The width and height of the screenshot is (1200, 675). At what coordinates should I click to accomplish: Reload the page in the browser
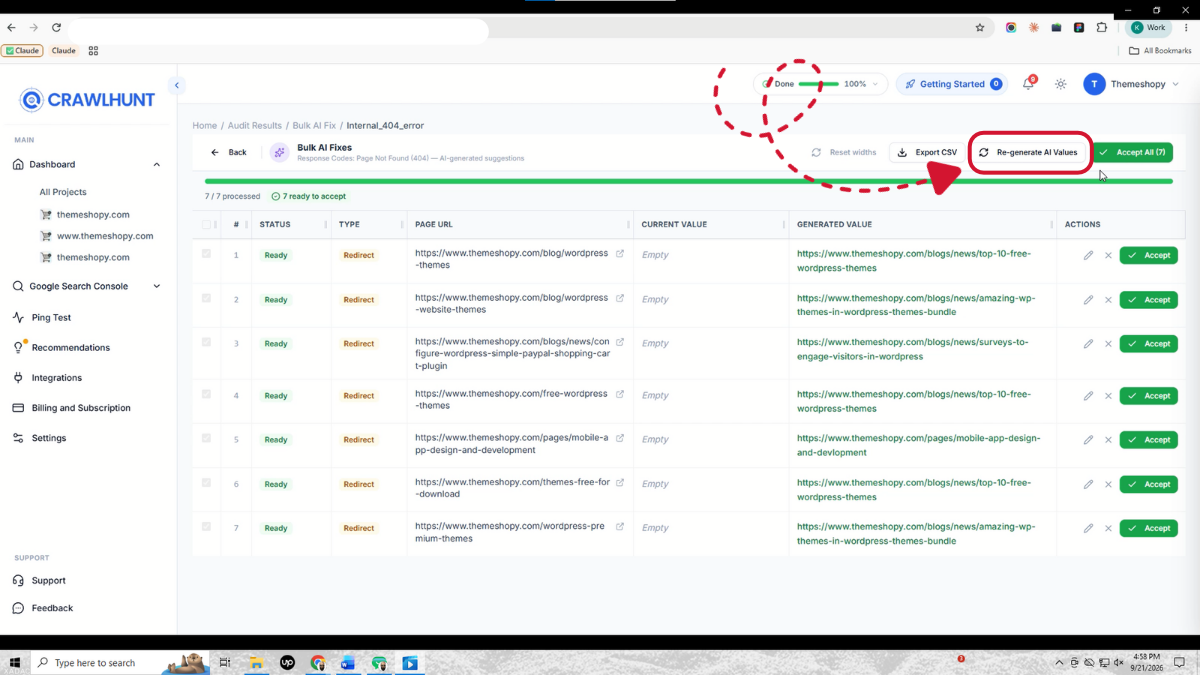(56, 28)
